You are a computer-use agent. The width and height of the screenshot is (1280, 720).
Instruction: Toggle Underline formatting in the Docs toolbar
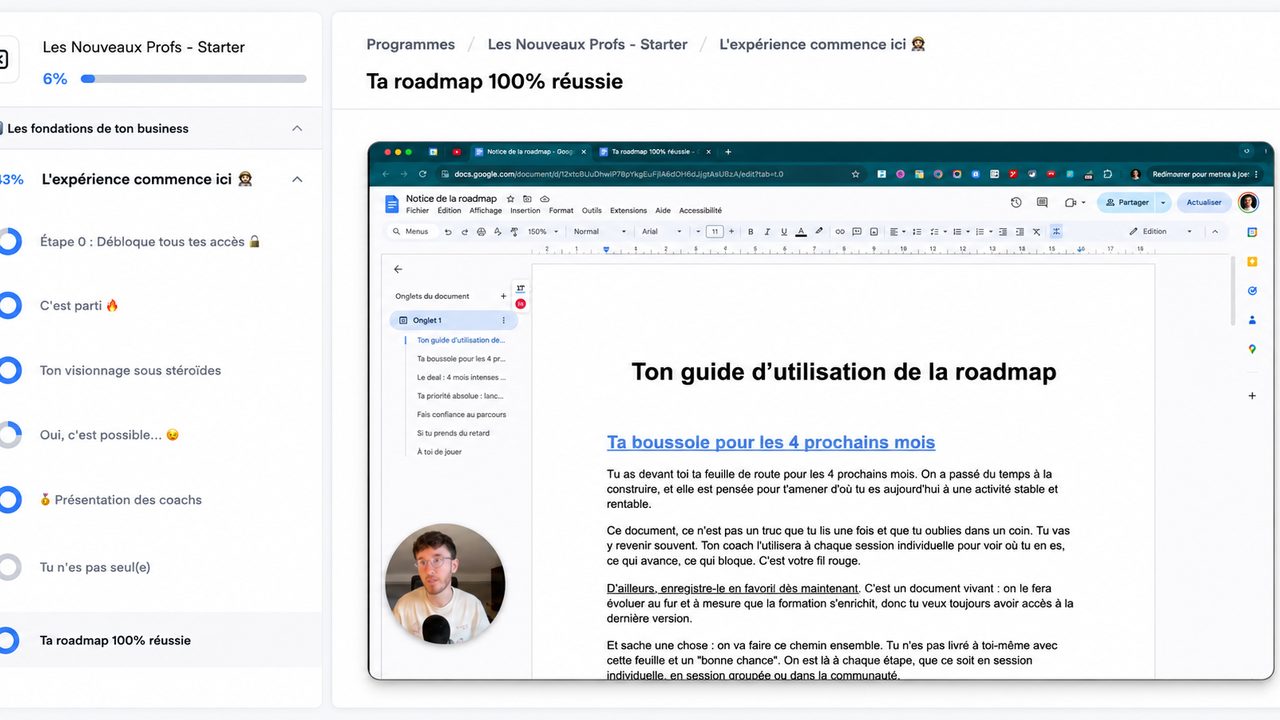click(784, 232)
